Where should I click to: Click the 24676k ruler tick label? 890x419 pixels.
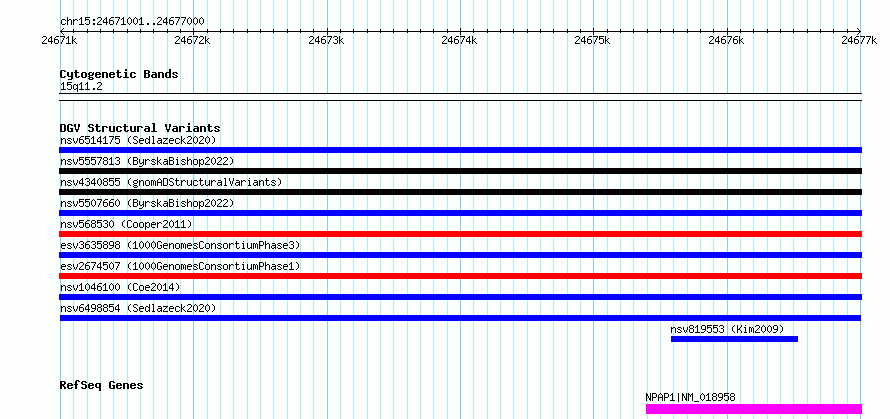(x=727, y=40)
